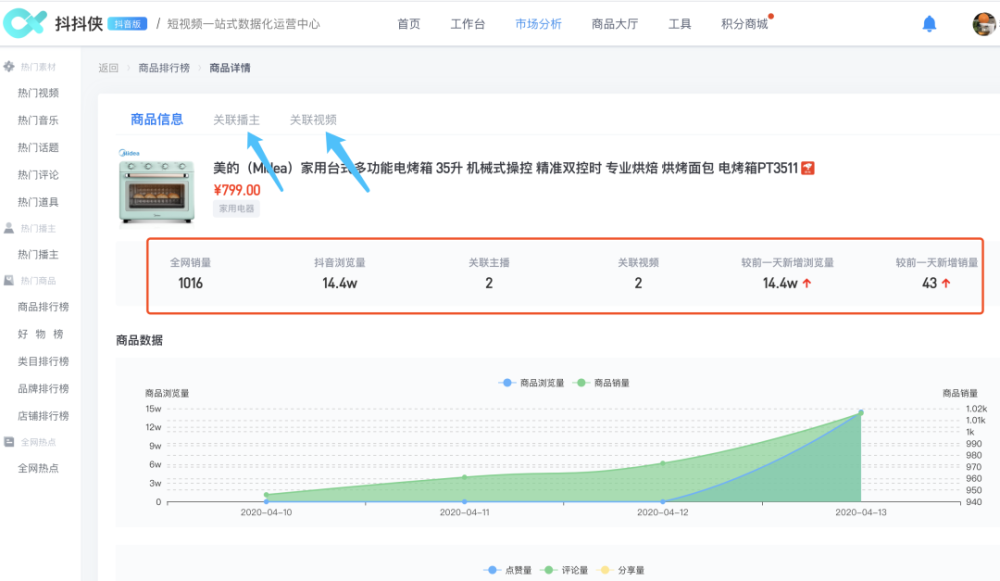Click the 热门素材 gear icon
1000x581 pixels.
pyautogui.click(x=9, y=66)
